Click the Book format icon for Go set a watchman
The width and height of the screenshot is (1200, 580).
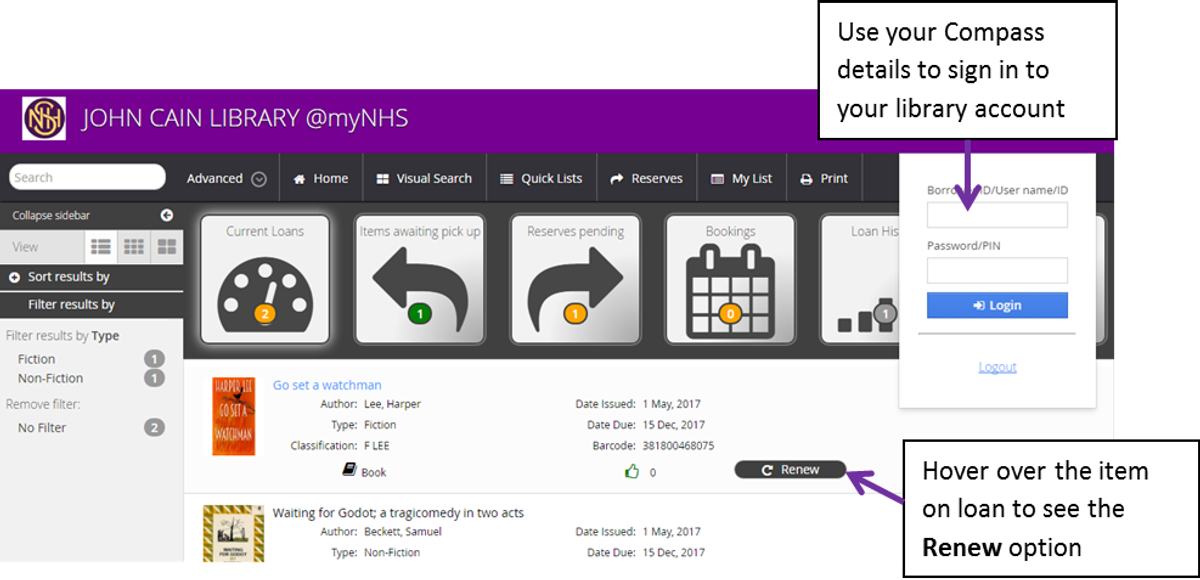click(x=349, y=470)
